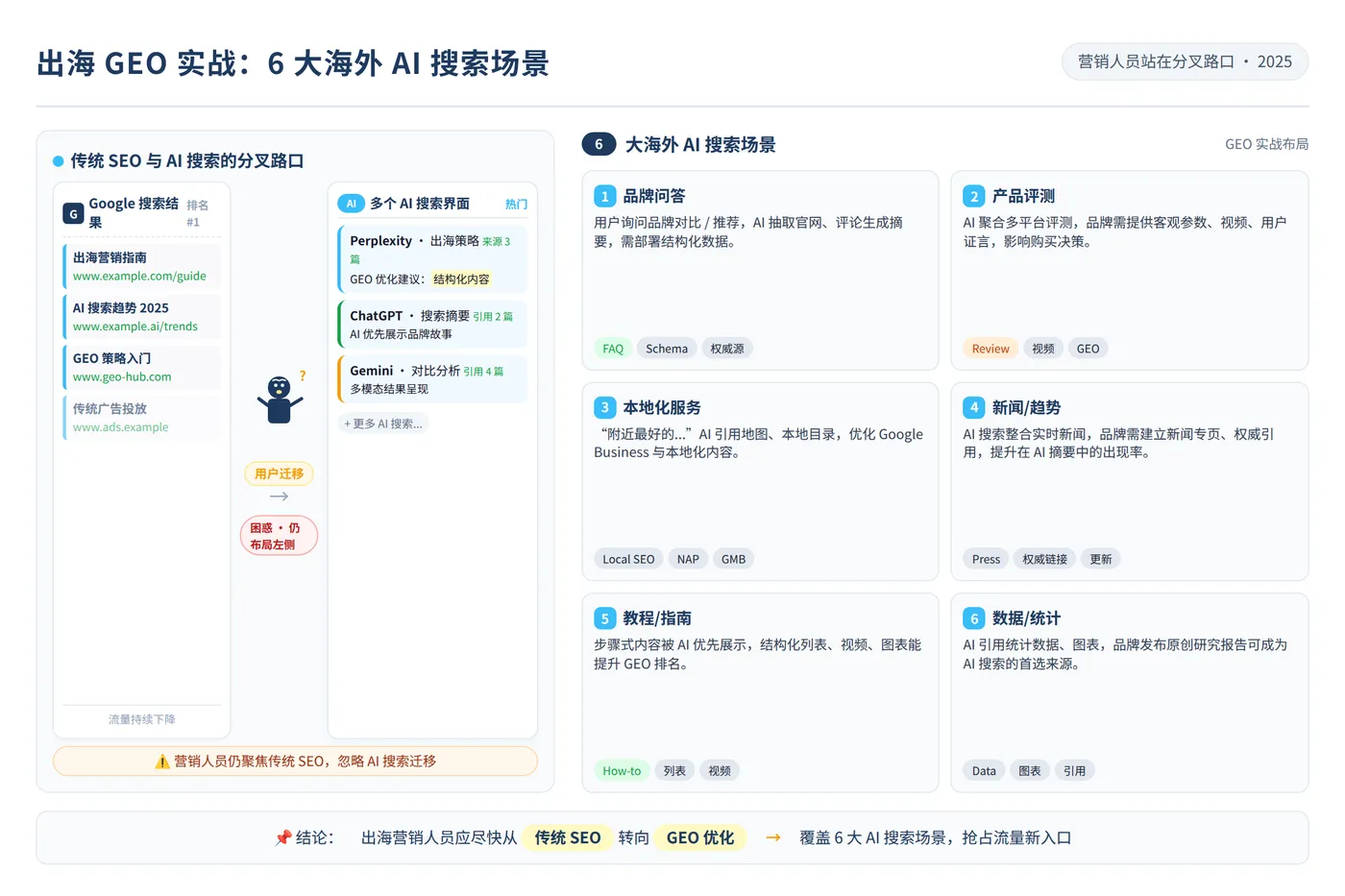
Task: Pick the 更新 tag
Action: tap(1101, 559)
